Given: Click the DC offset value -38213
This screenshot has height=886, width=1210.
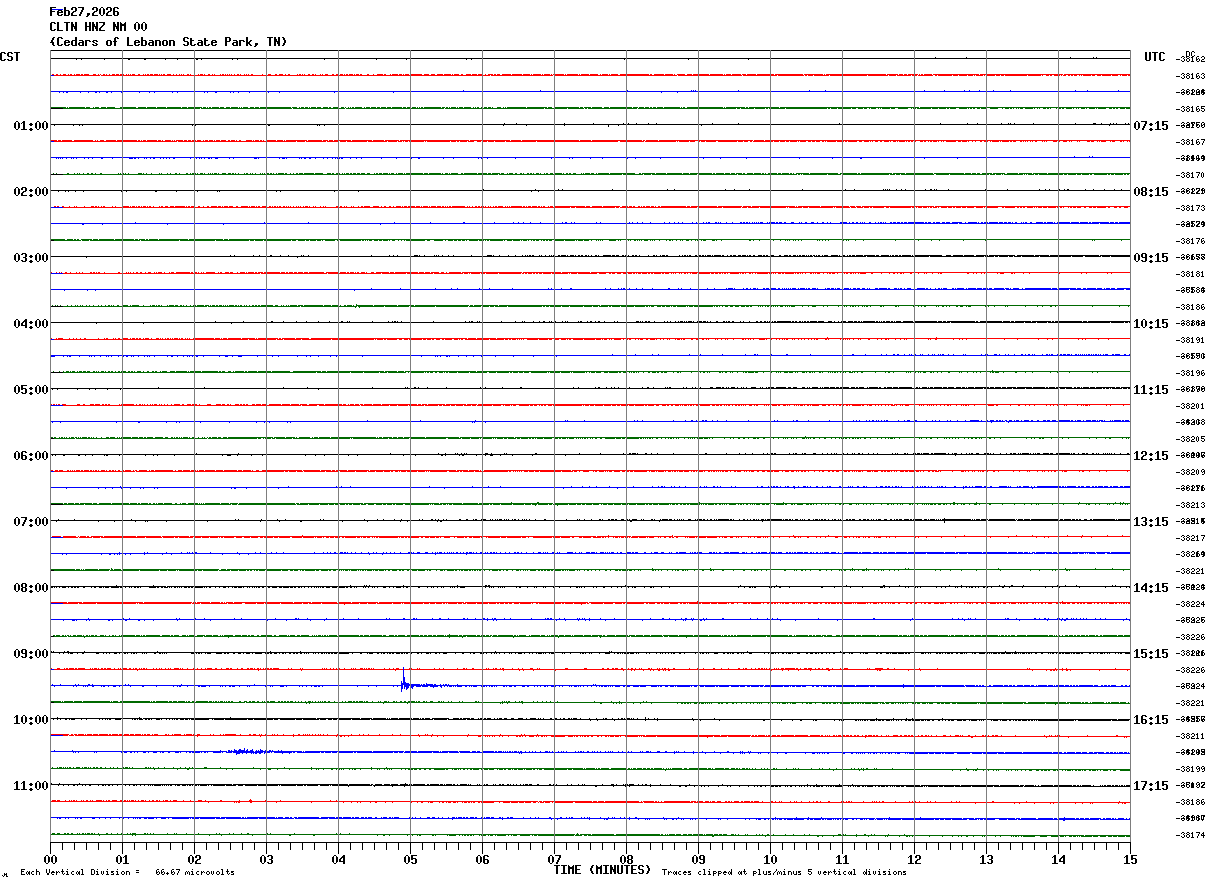Looking at the screenshot, I should 1191,505.
